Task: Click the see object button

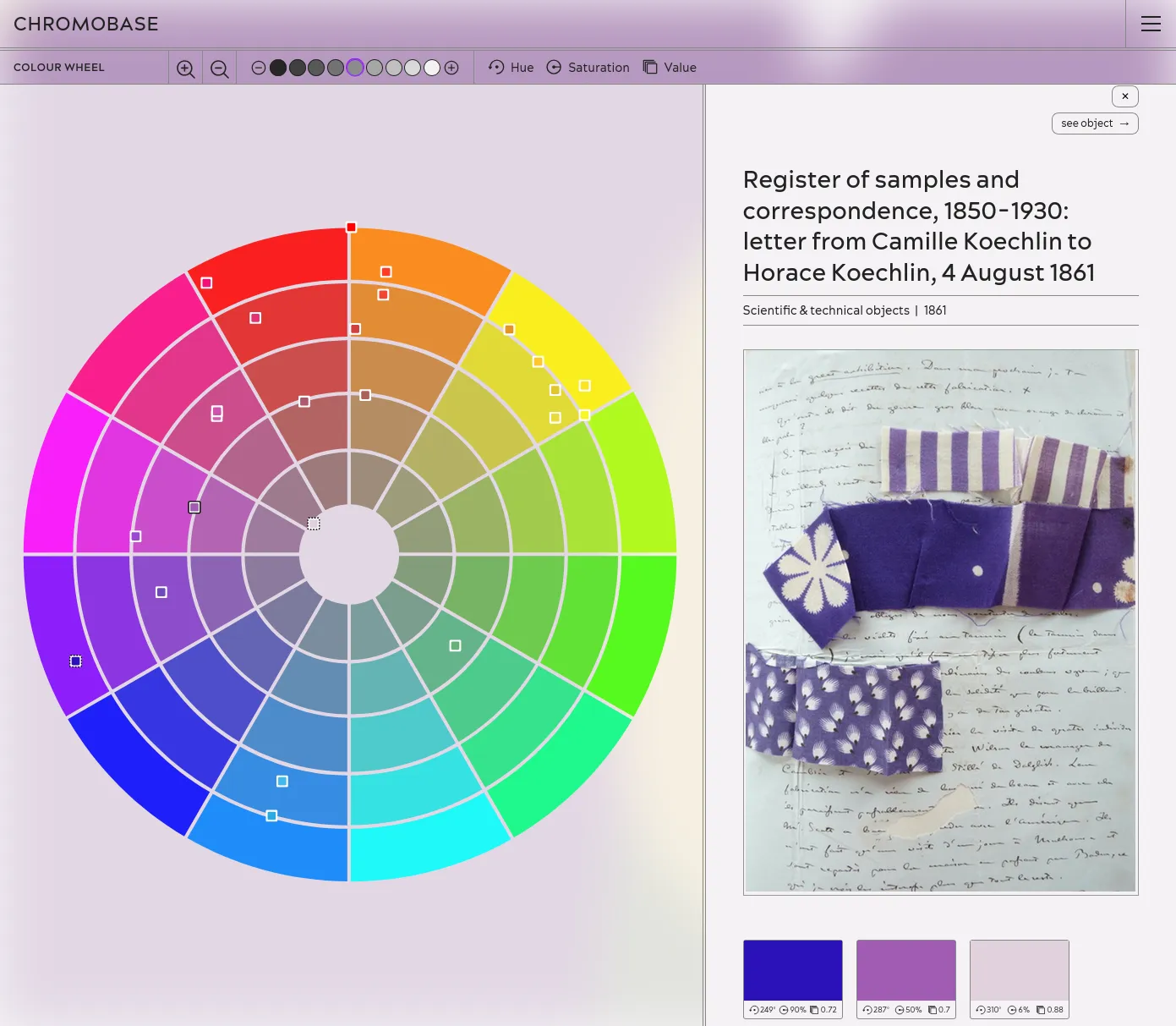Action: [1094, 123]
